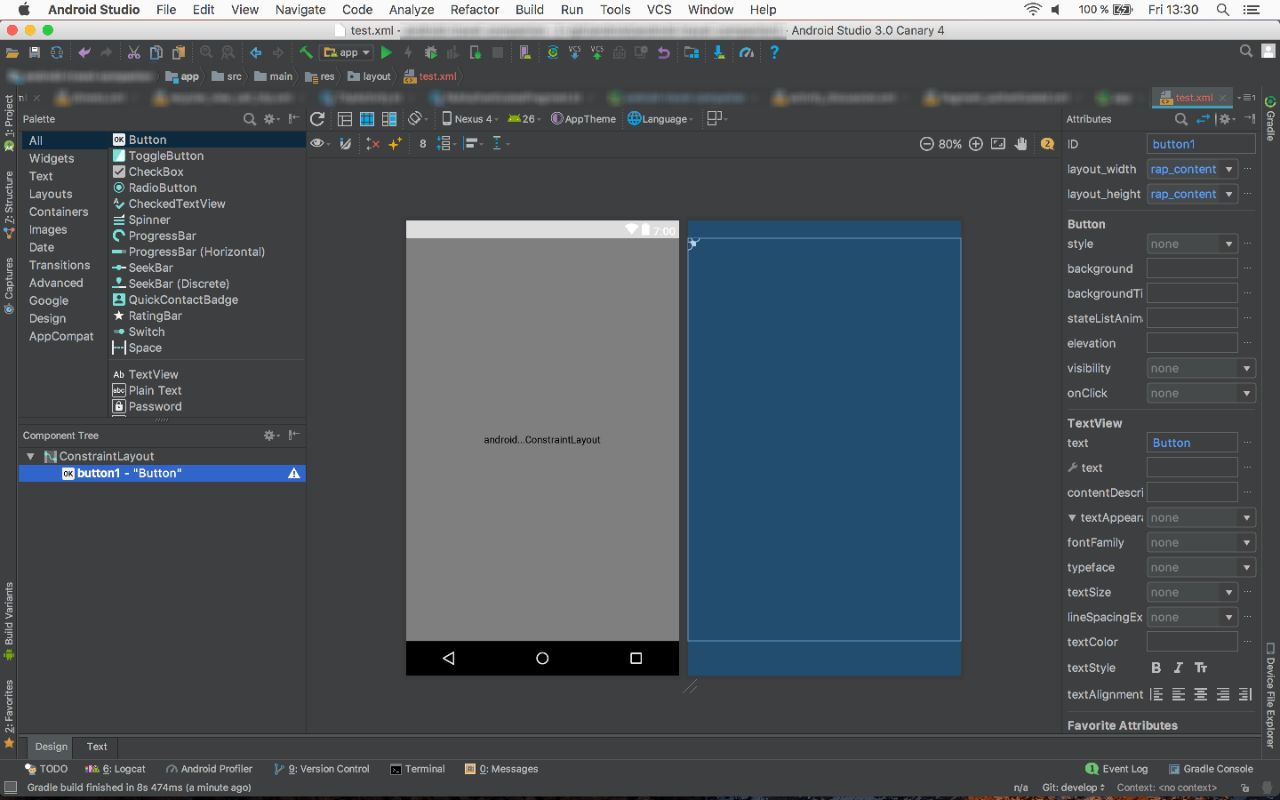The image size is (1280, 800).
Task: Open the app run configuration dropdown
Action: click(347, 53)
